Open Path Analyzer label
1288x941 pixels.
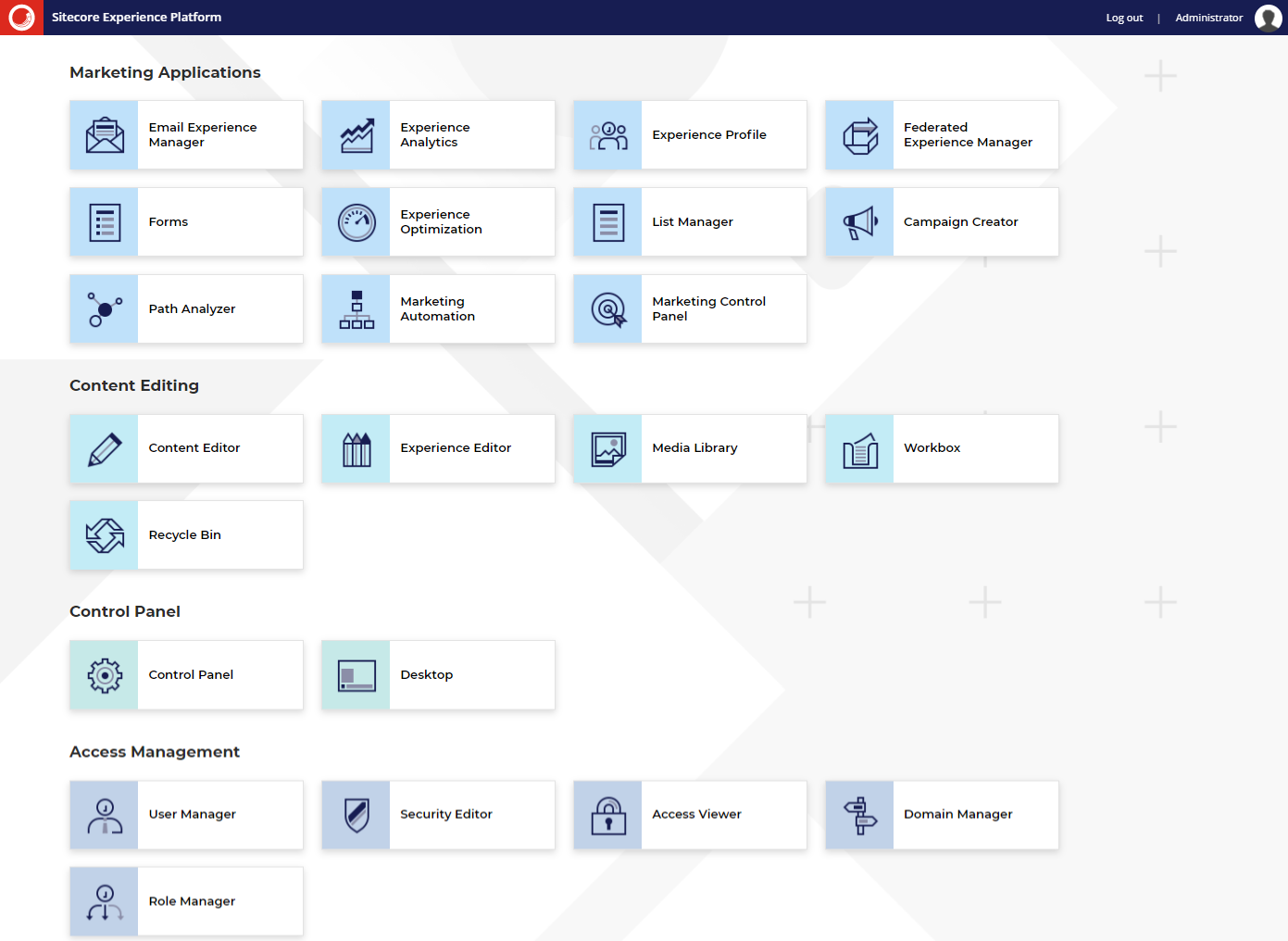tap(192, 309)
